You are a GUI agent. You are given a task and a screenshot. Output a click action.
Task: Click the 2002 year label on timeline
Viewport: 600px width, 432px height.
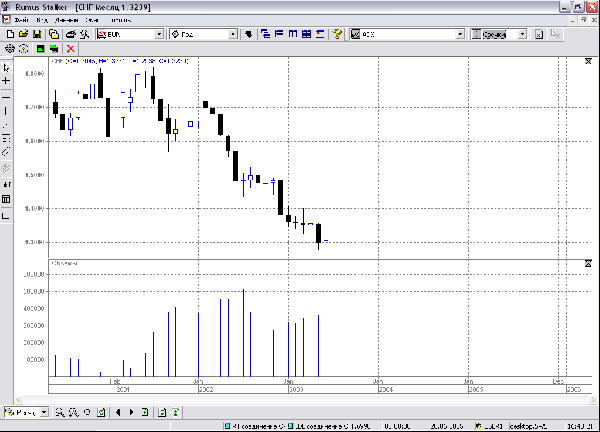[207, 390]
